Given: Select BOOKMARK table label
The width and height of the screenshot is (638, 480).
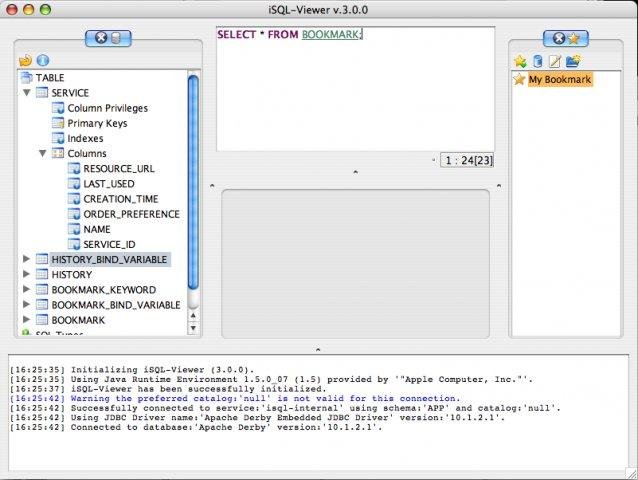Looking at the screenshot, I should click(78, 320).
